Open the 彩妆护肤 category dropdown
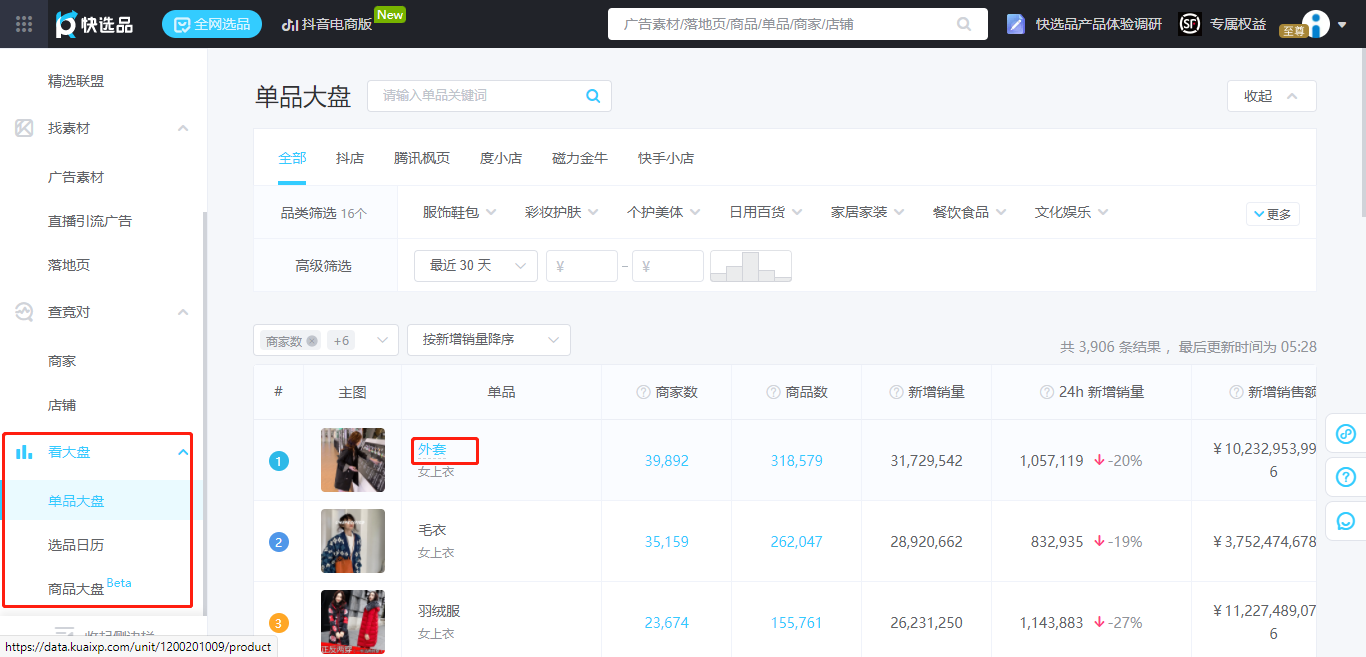1366x657 pixels. tap(562, 212)
